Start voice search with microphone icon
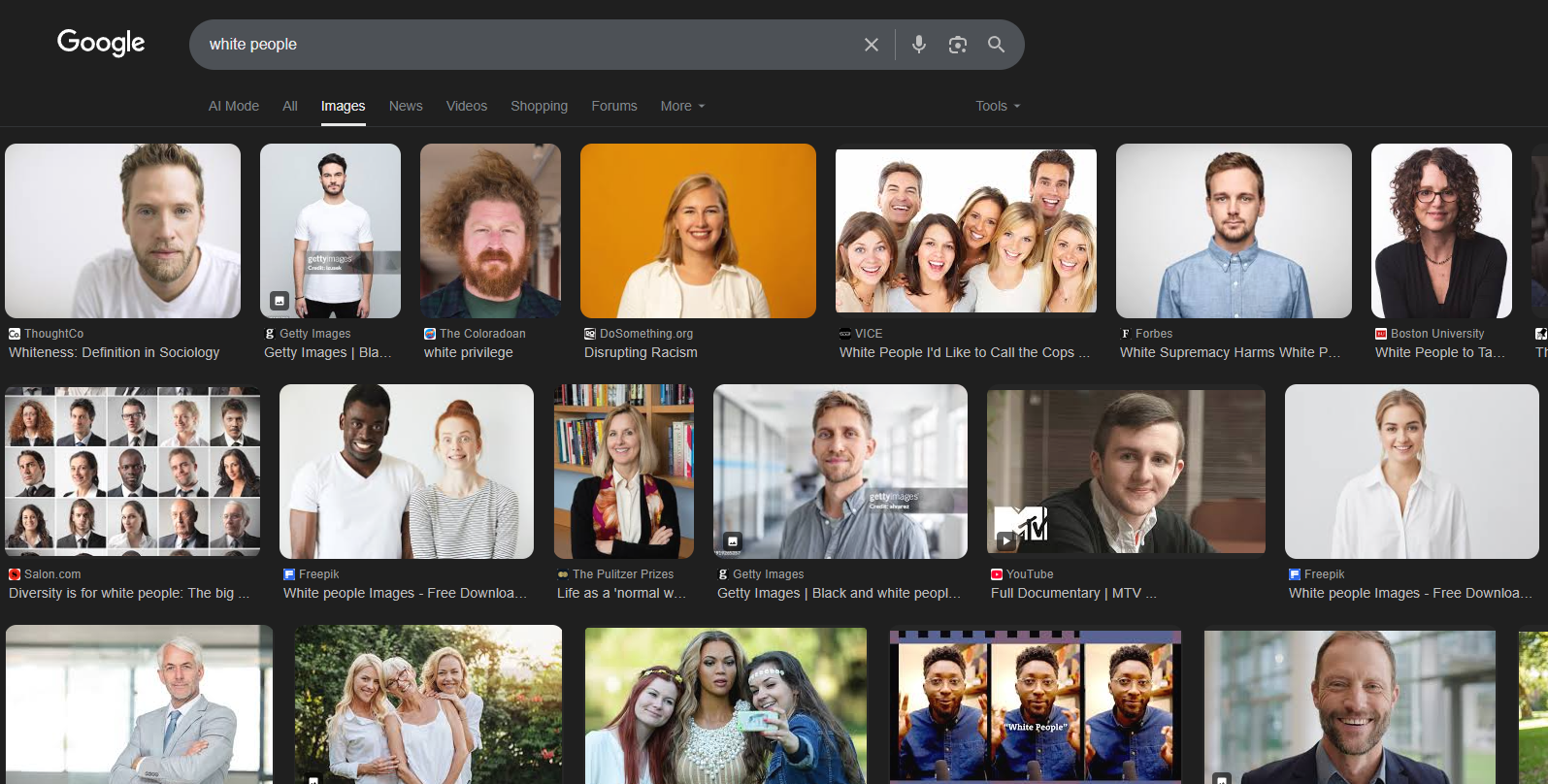 tap(918, 45)
